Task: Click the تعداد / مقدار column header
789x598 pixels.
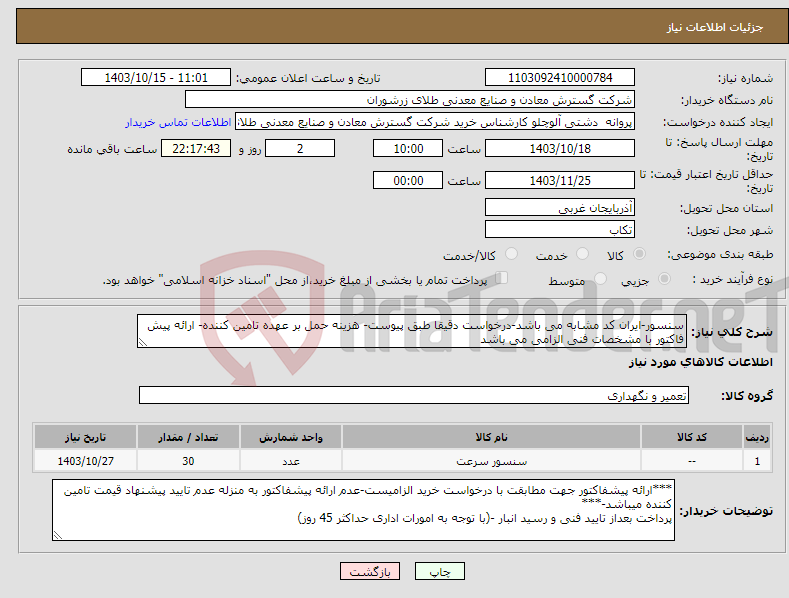Action: pos(188,437)
